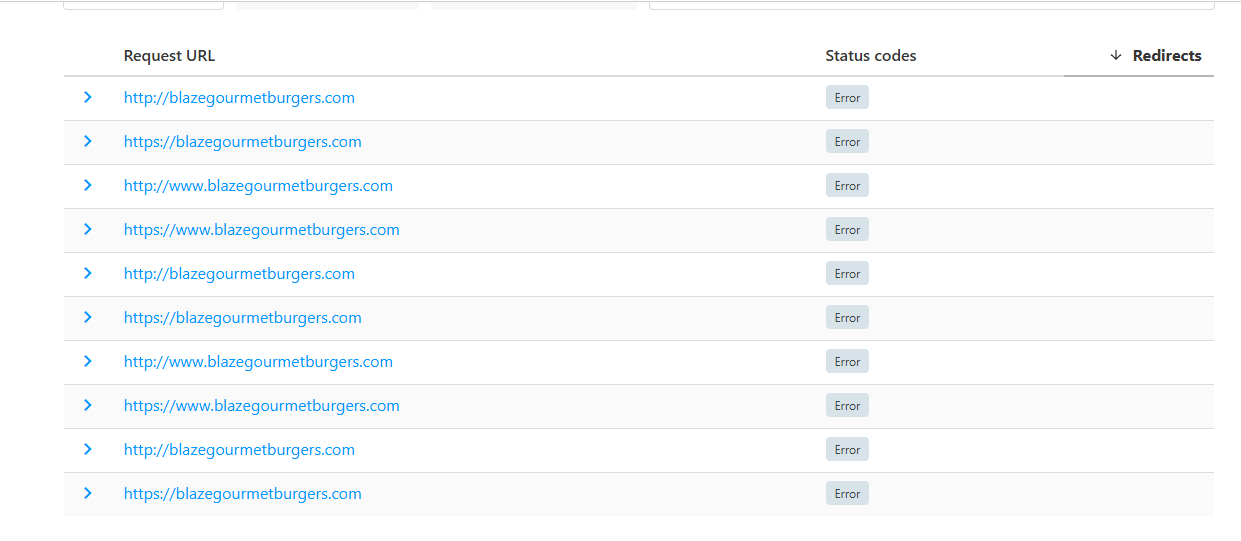Click the sort arrow icon beside Redirects
Screen dimensions: 1241x541
(x=1116, y=56)
